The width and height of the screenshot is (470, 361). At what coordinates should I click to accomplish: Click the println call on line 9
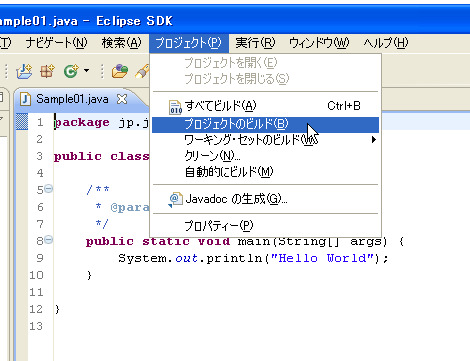coord(234,258)
